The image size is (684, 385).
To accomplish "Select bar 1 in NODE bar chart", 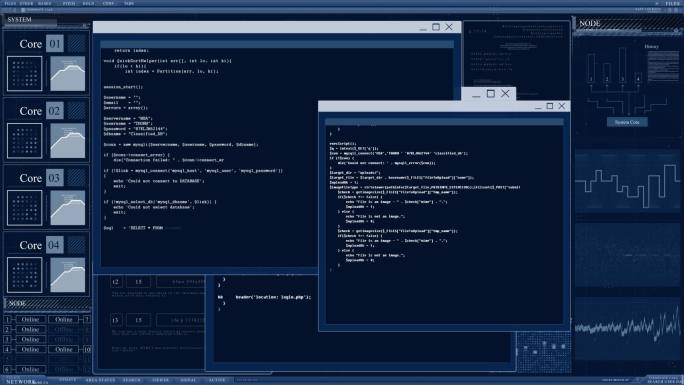I will point(591,68).
